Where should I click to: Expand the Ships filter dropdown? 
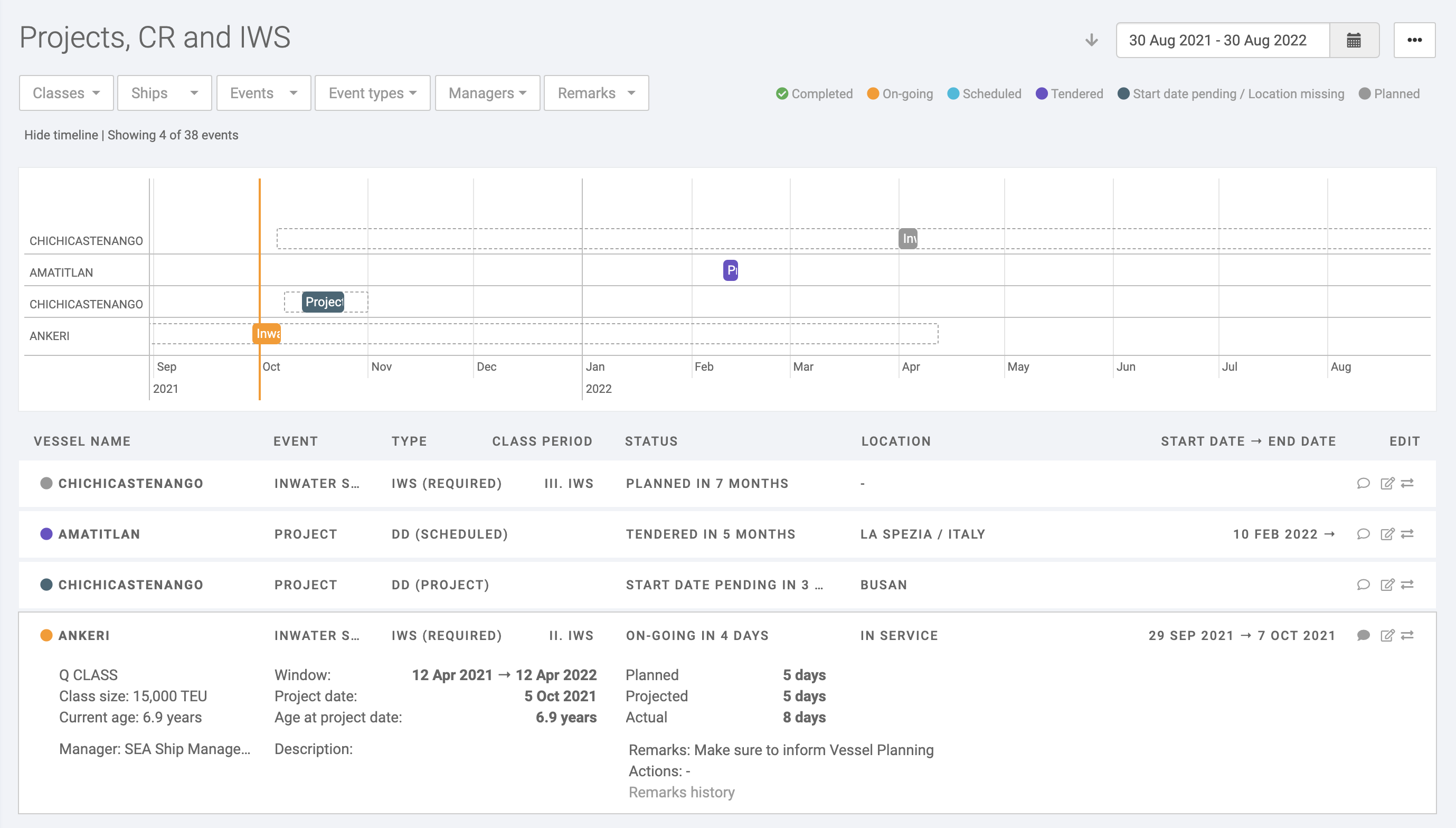point(164,93)
